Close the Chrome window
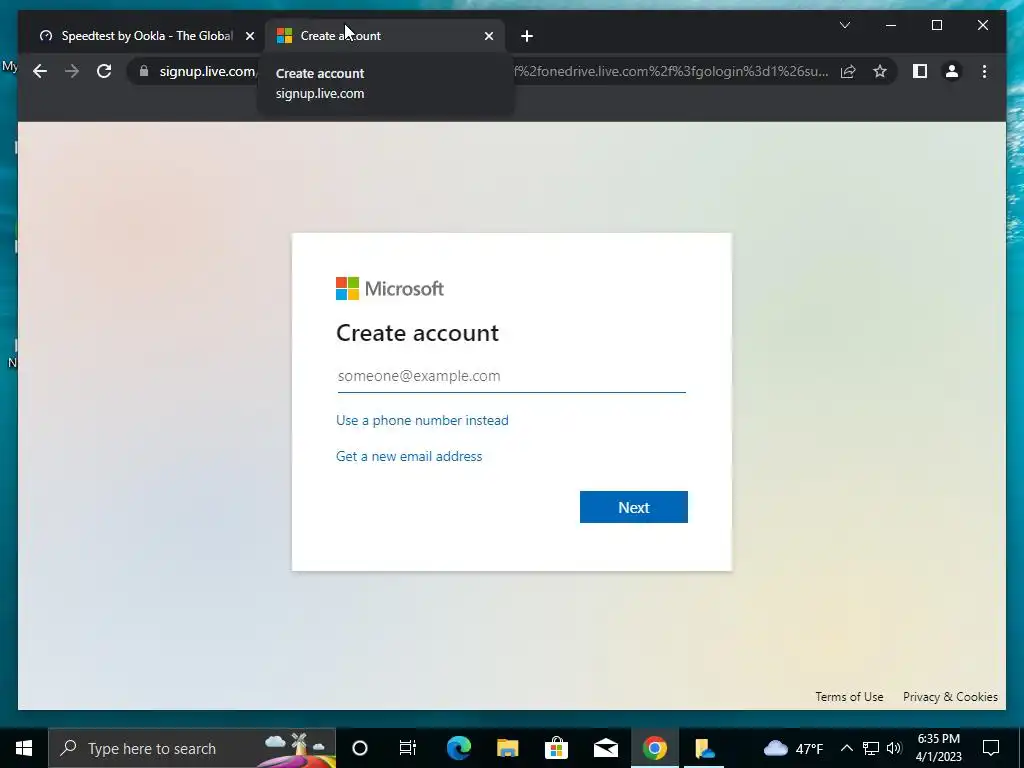This screenshot has width=1024, height=768. point(982,25)
